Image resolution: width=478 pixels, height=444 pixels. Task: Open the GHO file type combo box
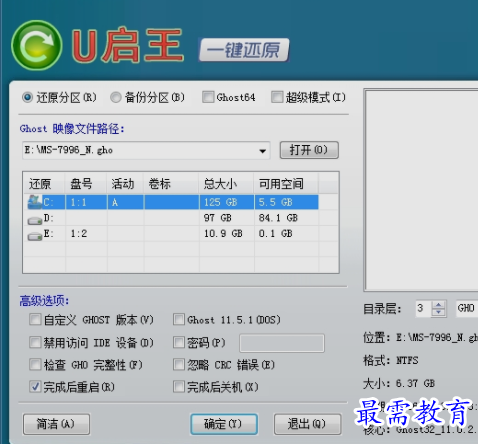click(x=467, y=308)
